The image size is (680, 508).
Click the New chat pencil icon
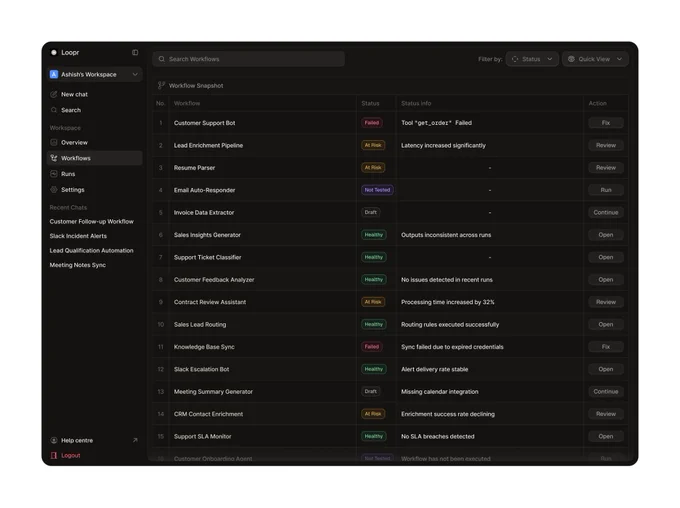tap(54, 94)
